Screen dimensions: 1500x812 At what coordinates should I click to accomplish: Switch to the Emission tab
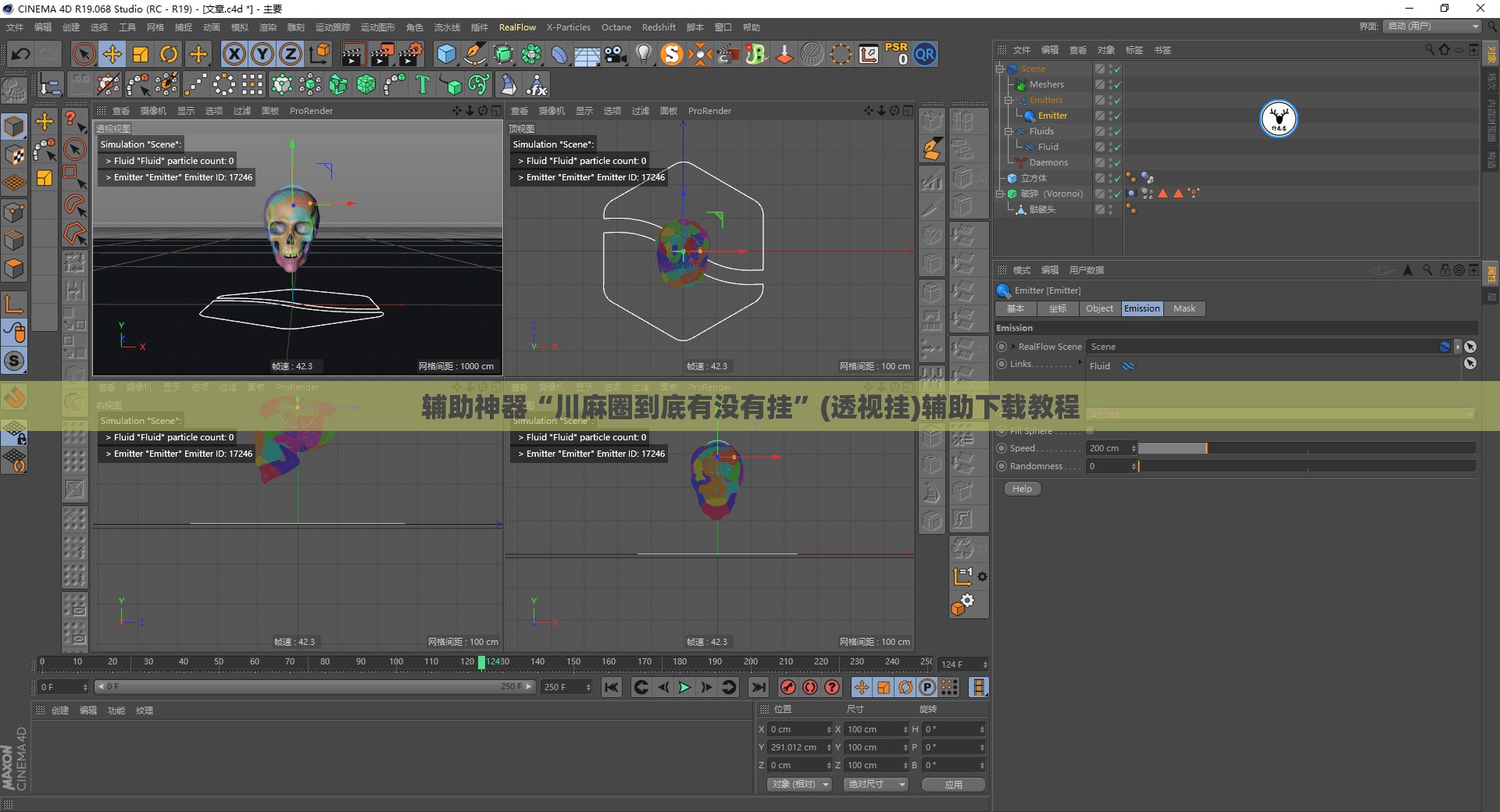1142,308
